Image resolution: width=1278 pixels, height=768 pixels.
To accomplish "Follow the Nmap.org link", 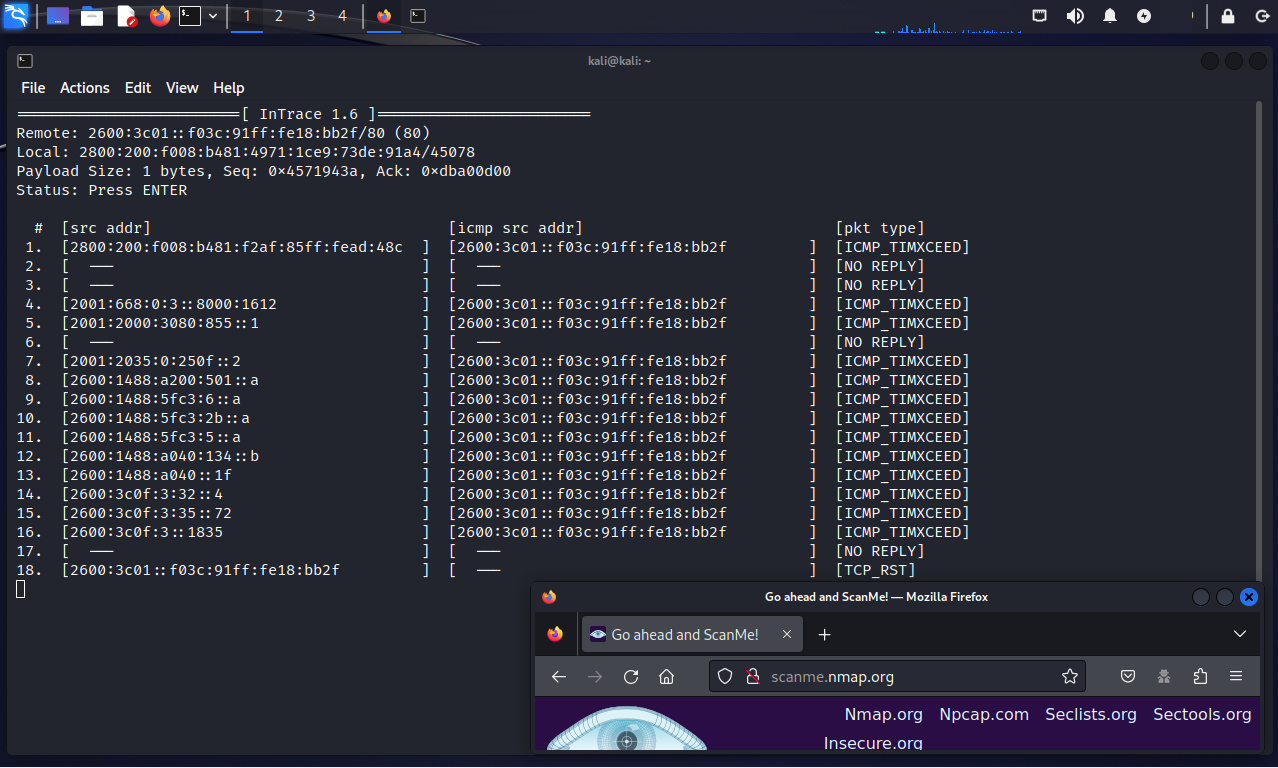I will [x=883, y=714].
